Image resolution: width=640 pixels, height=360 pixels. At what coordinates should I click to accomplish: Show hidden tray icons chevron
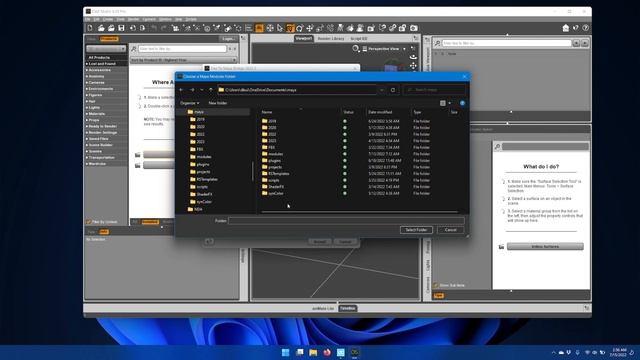pos(553,352)
